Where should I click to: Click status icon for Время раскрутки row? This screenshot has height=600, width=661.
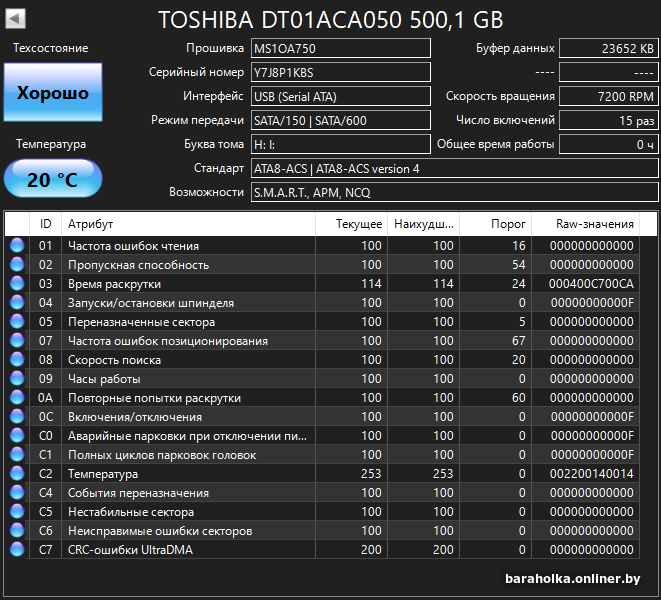[17, 284]
